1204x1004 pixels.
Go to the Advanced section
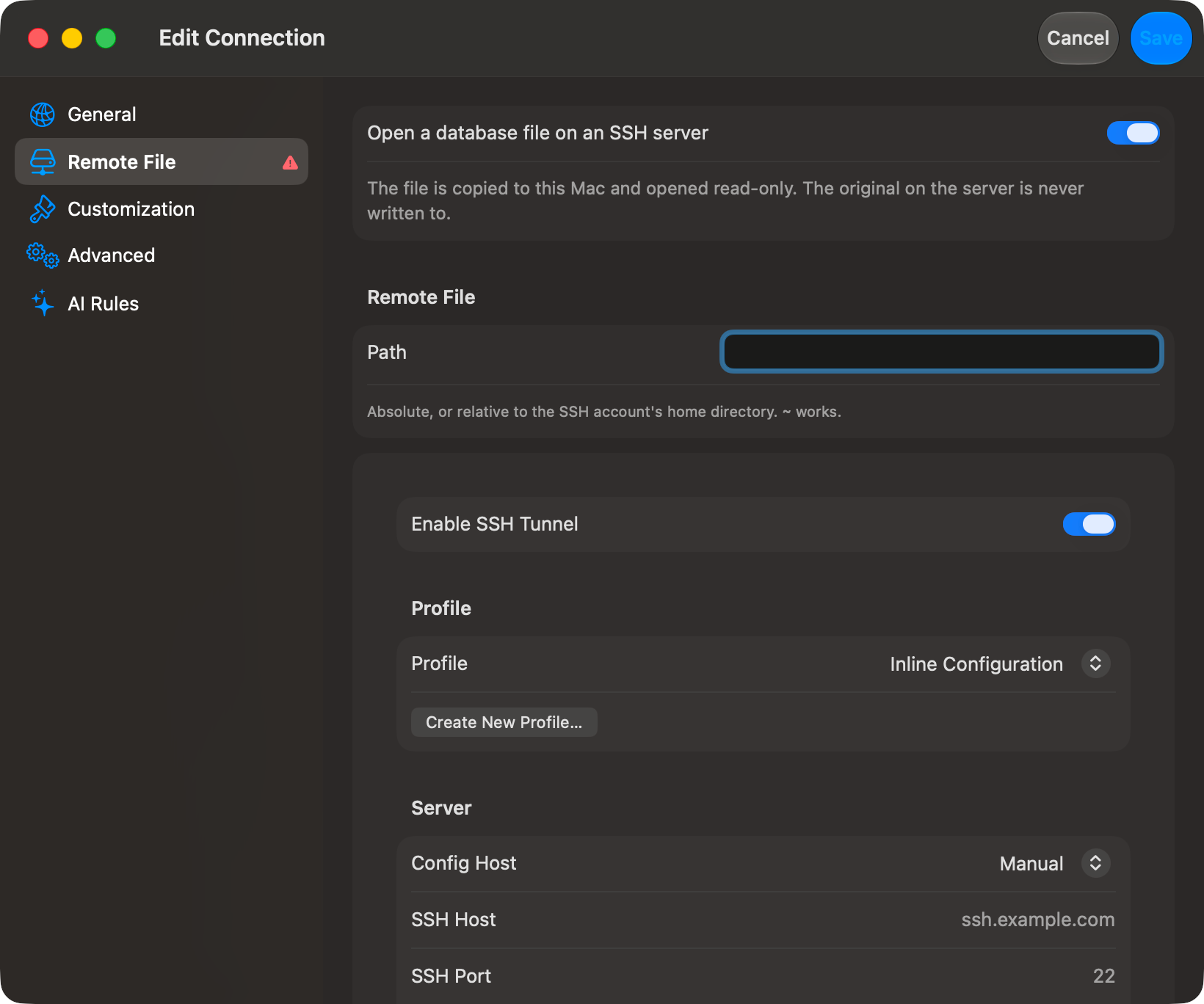pos(162,255)
